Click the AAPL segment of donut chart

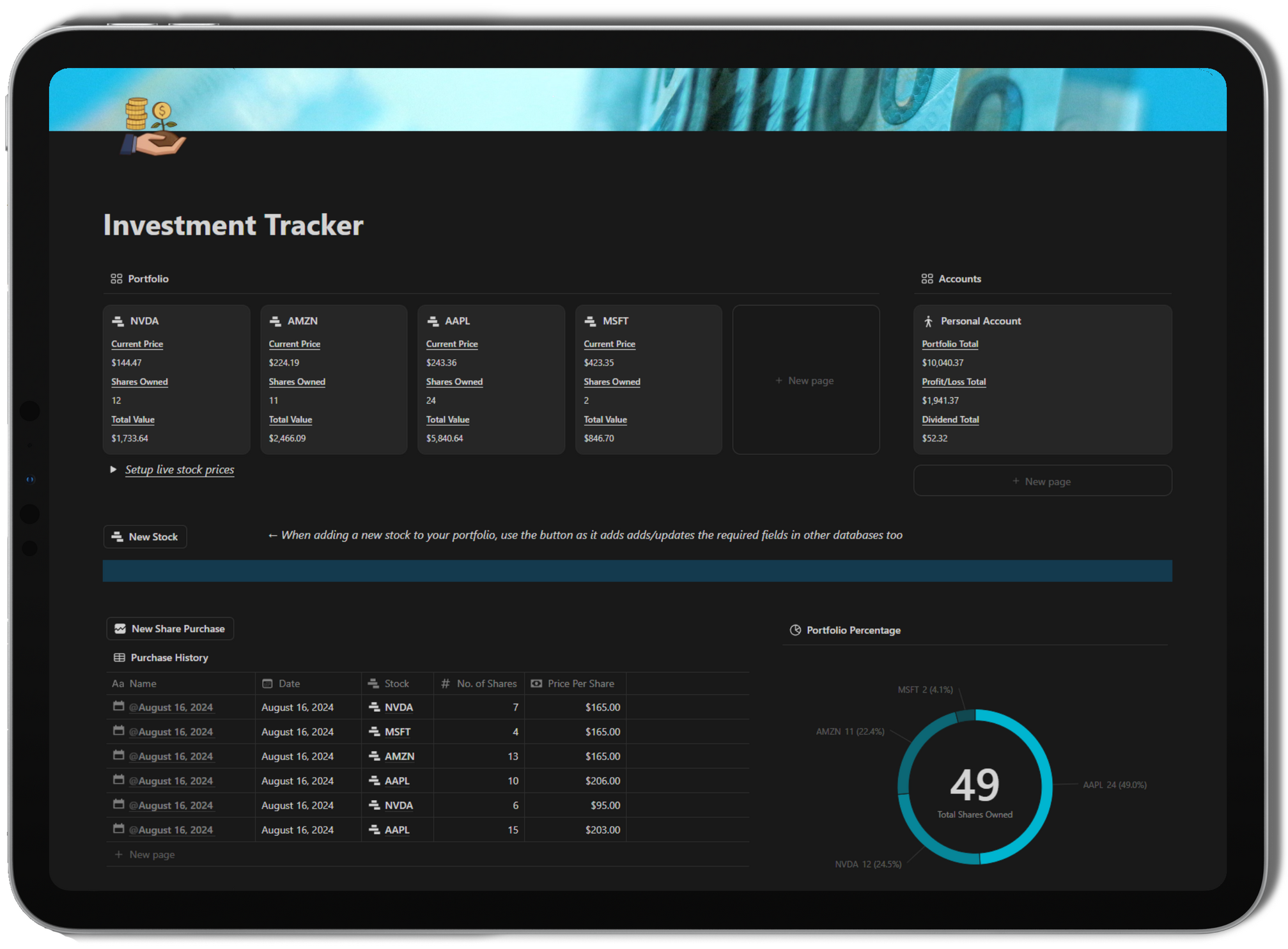coord(1046,786)
